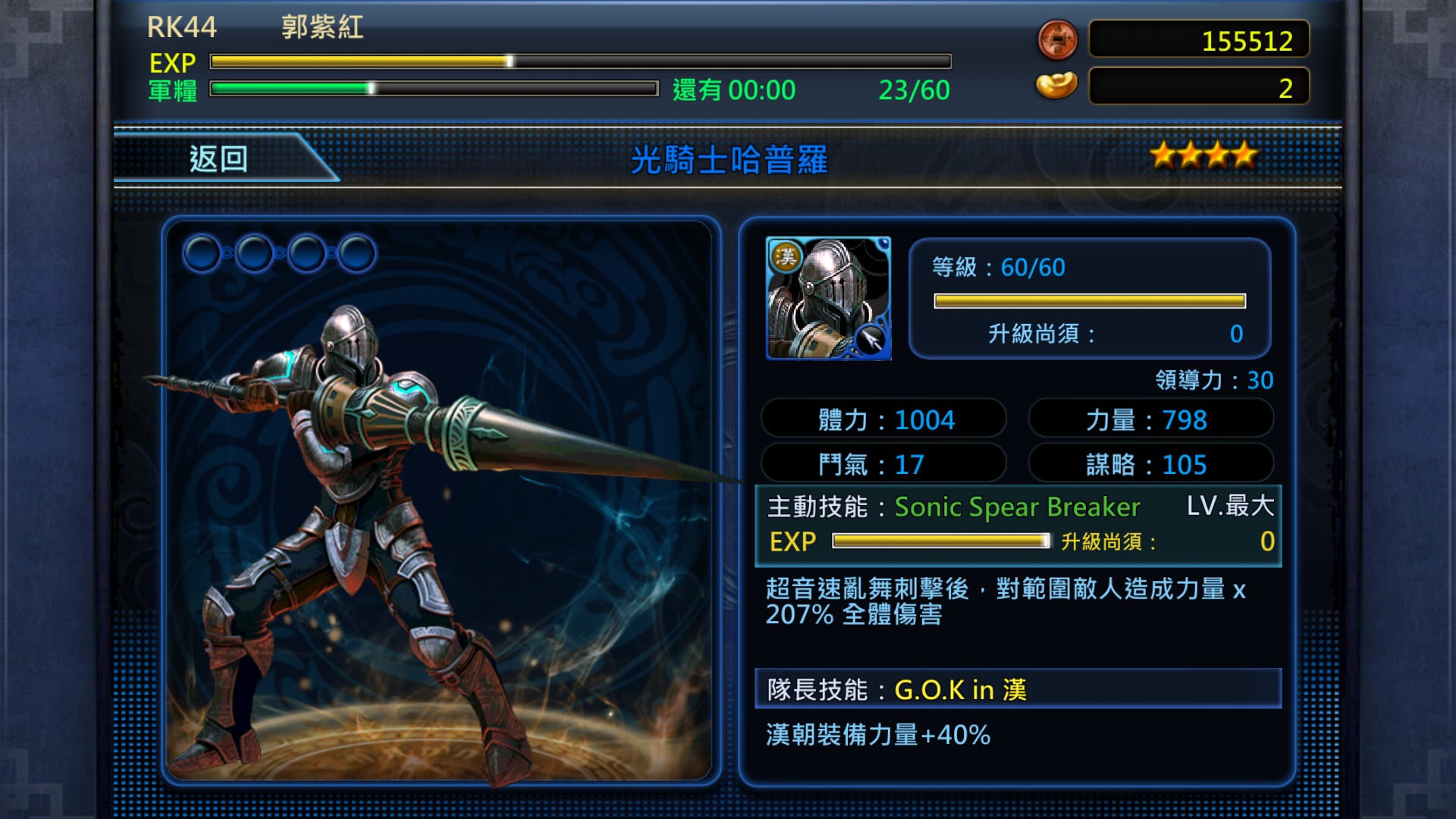Select the fourth empty gem slot
Screen dimensions: 1456x819
(x=357, y=253)
